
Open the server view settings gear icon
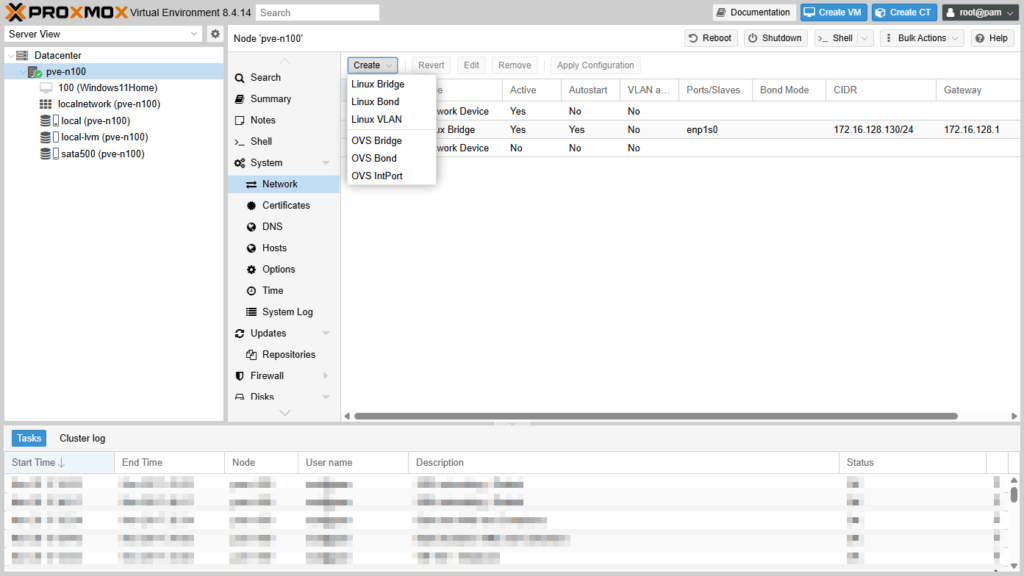coord(215,34)
